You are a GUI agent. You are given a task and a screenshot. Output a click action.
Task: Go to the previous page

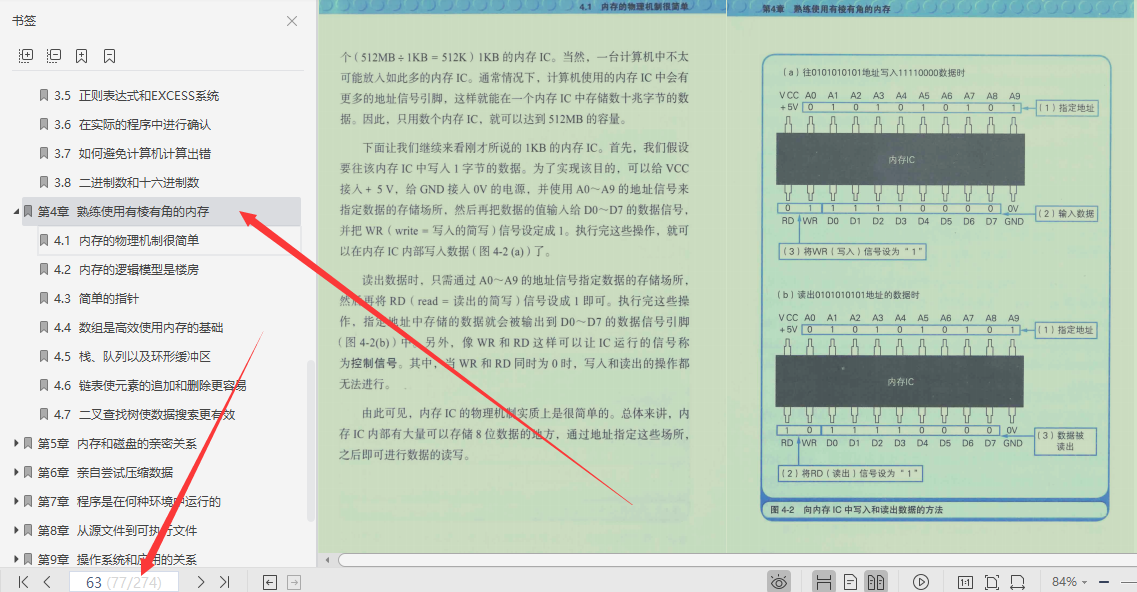(x=46, y=580)
